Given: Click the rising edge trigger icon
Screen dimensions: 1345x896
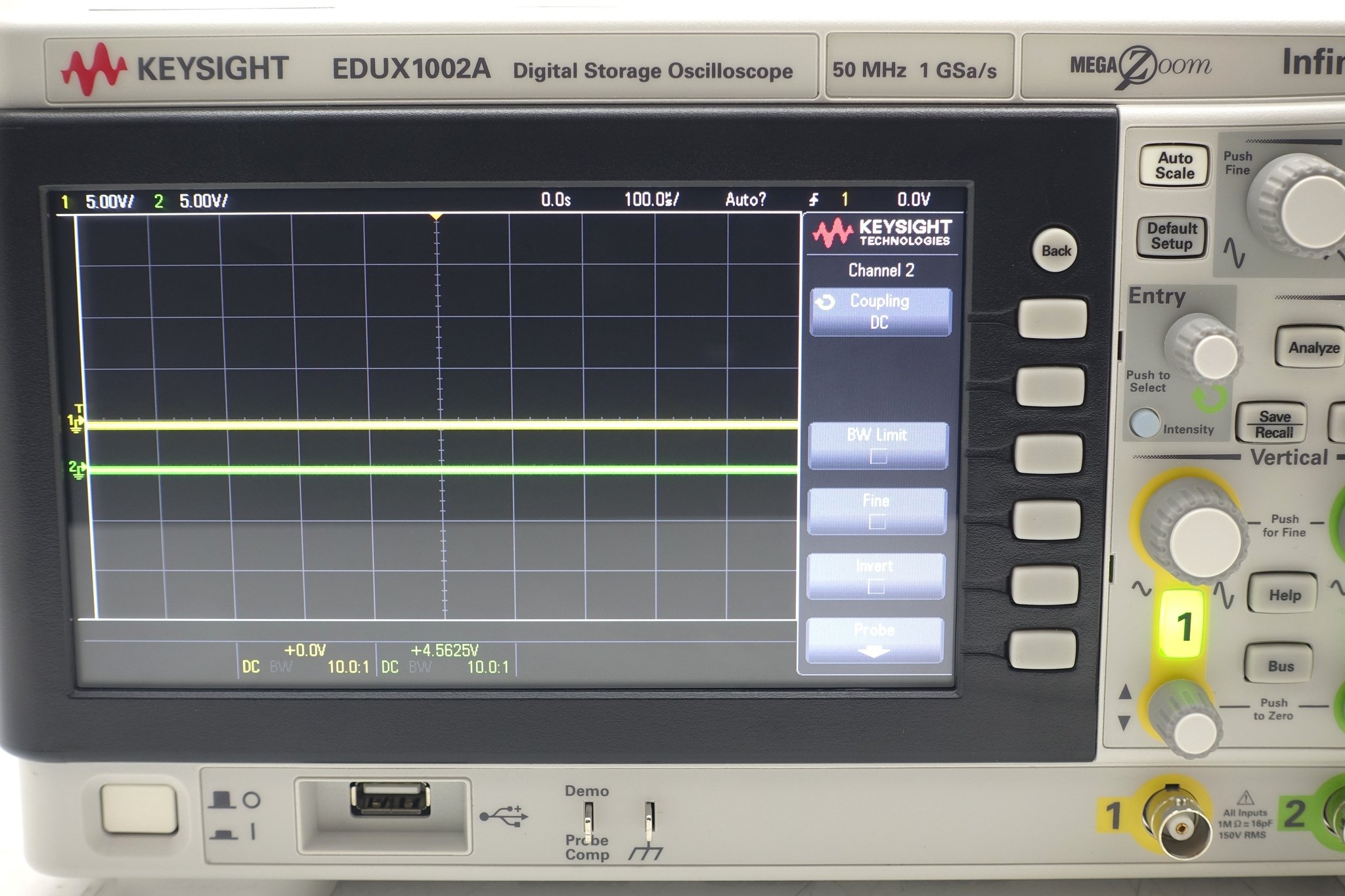Looking at the screenshot, I should [814, 200].
